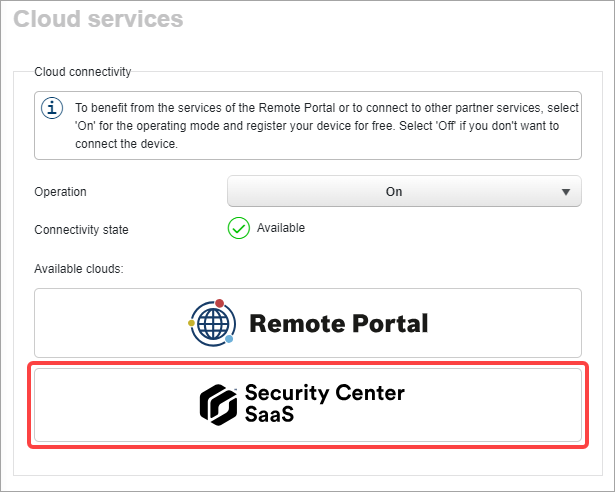The image size is (615, 492).
Task: Click the 'Operation' field label
Action: coord(61,192)
